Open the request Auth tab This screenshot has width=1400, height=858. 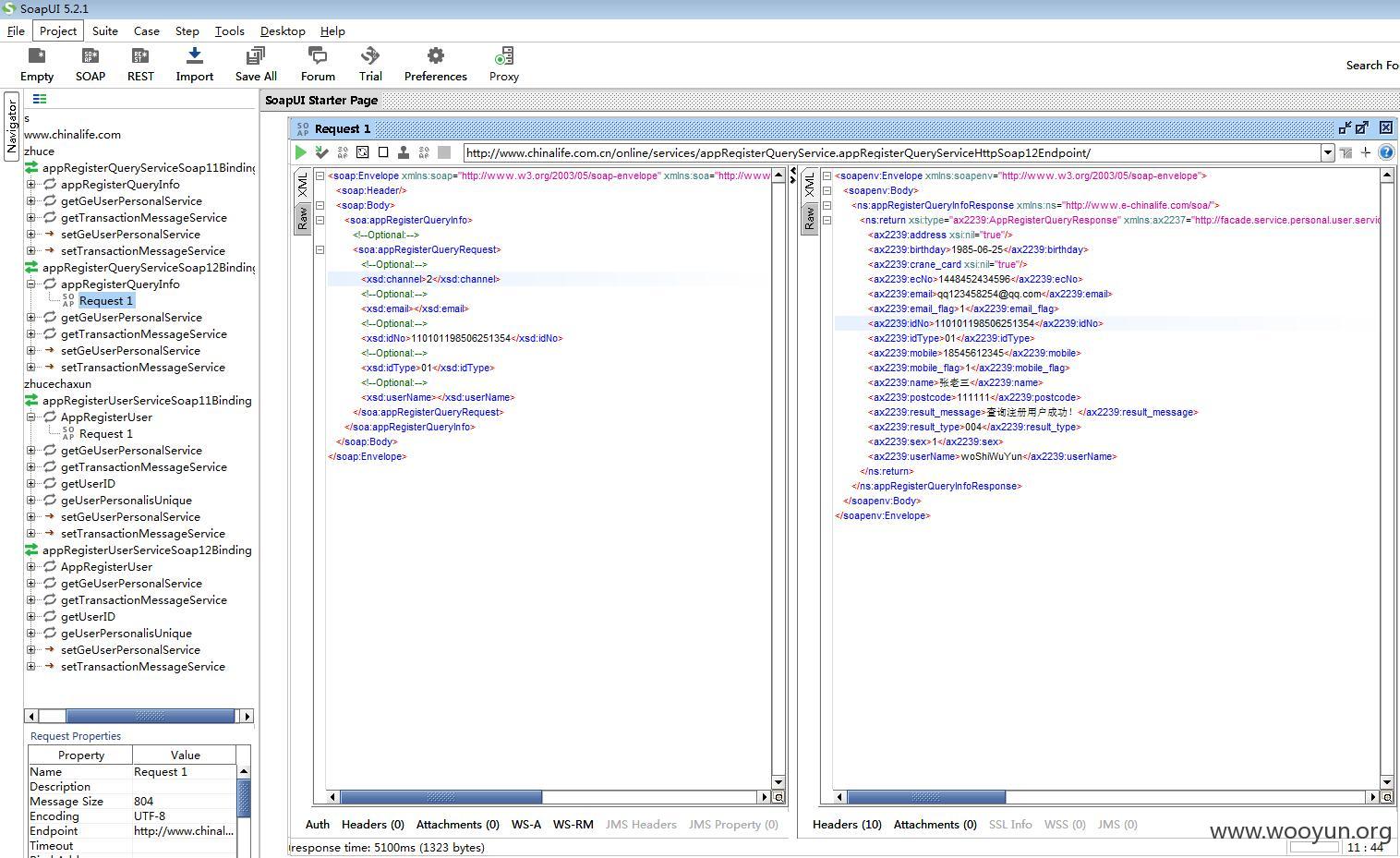[x=318, y=825]
